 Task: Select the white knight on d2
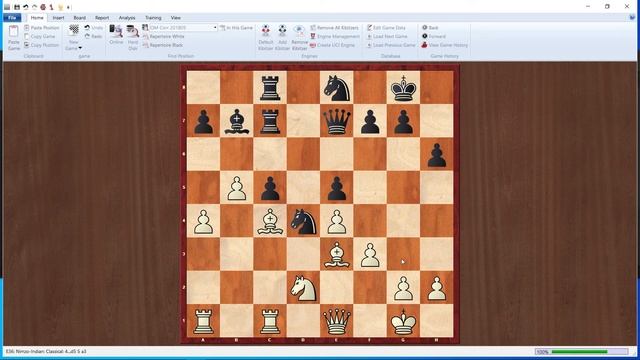click(x=303, y=287)
